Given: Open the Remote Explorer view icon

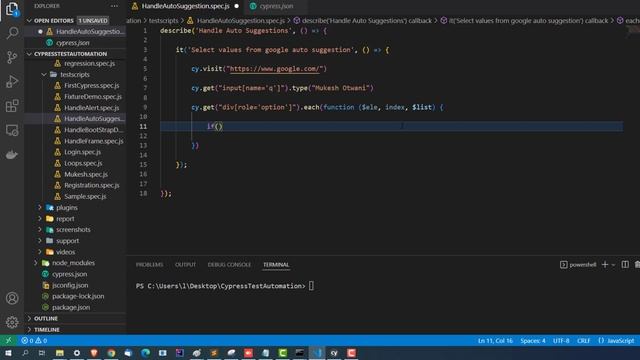Looking at the screenshot, I should click(x=12, y=131).
